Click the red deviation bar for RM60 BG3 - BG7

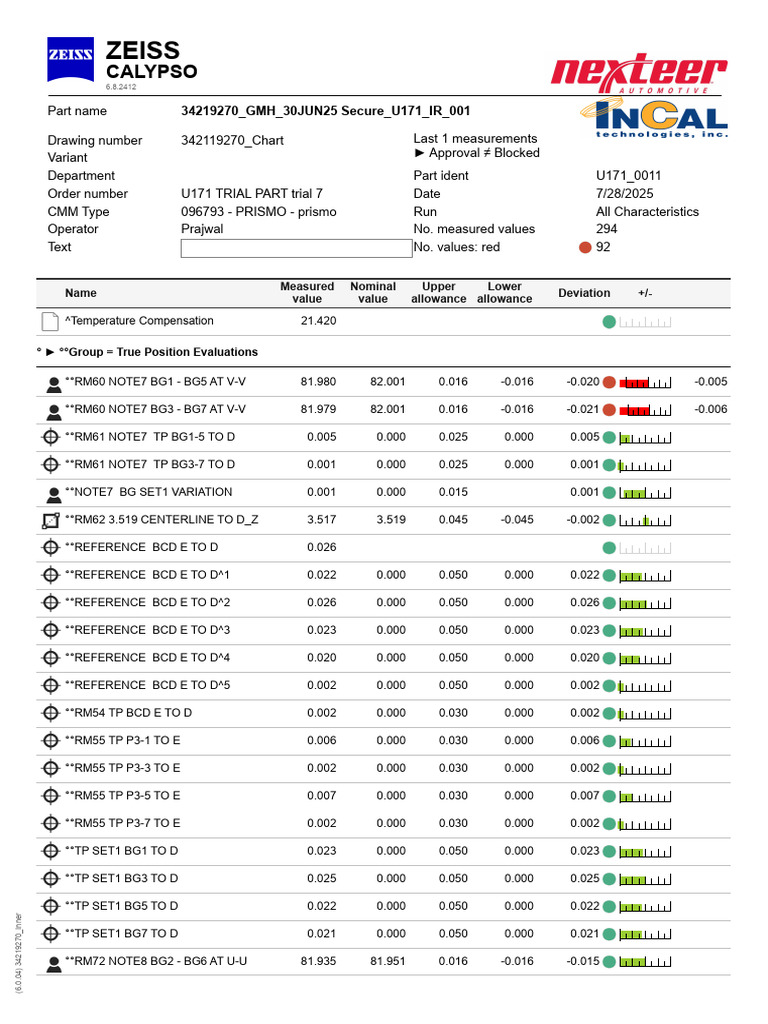(635, 411)
